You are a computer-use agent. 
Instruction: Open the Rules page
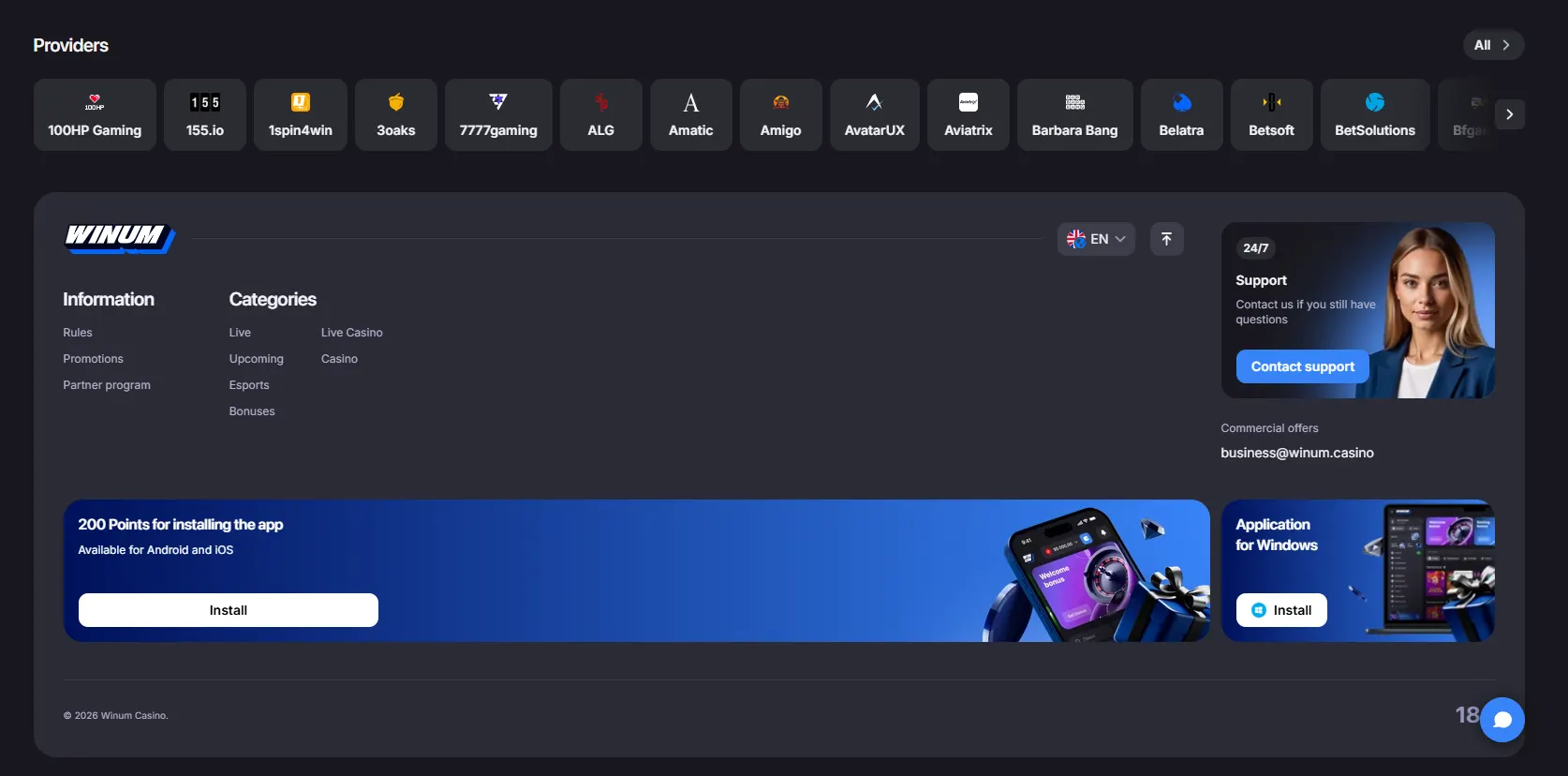tap(78, 333)
